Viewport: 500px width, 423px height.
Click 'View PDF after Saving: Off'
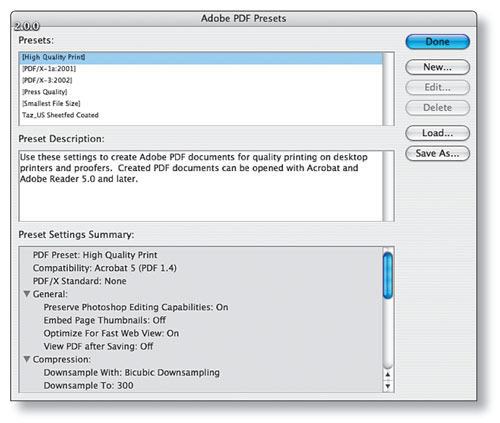coord(98,346)
